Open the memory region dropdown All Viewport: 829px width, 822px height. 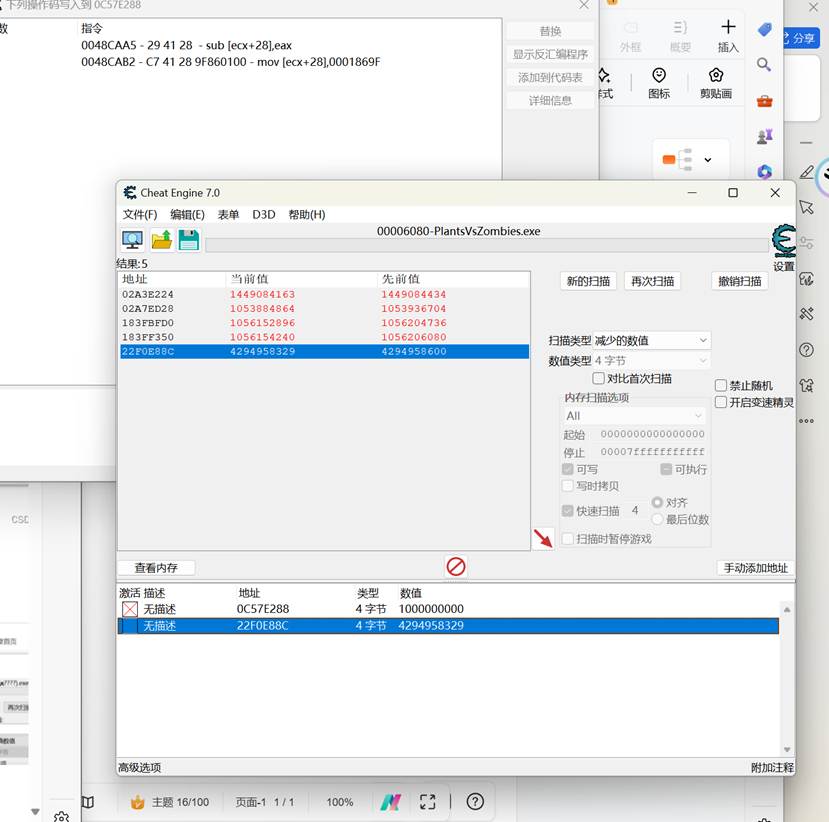tap(634, 416)
